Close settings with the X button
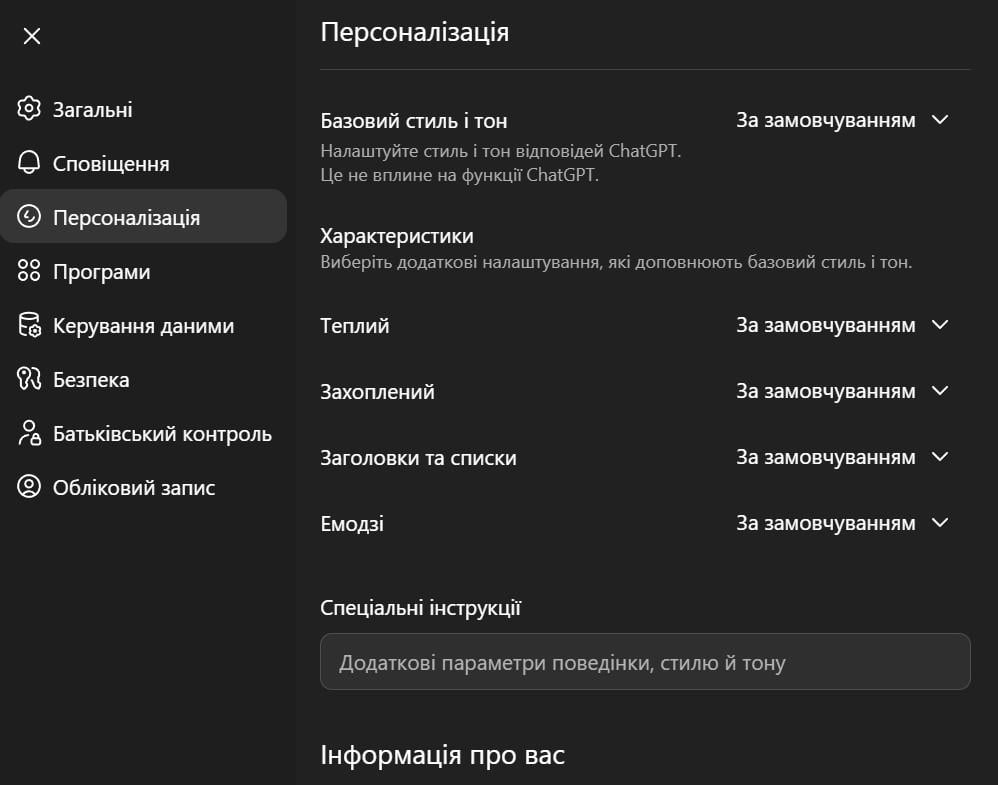Viewport: 998px width, 785px height. point(32,36)
